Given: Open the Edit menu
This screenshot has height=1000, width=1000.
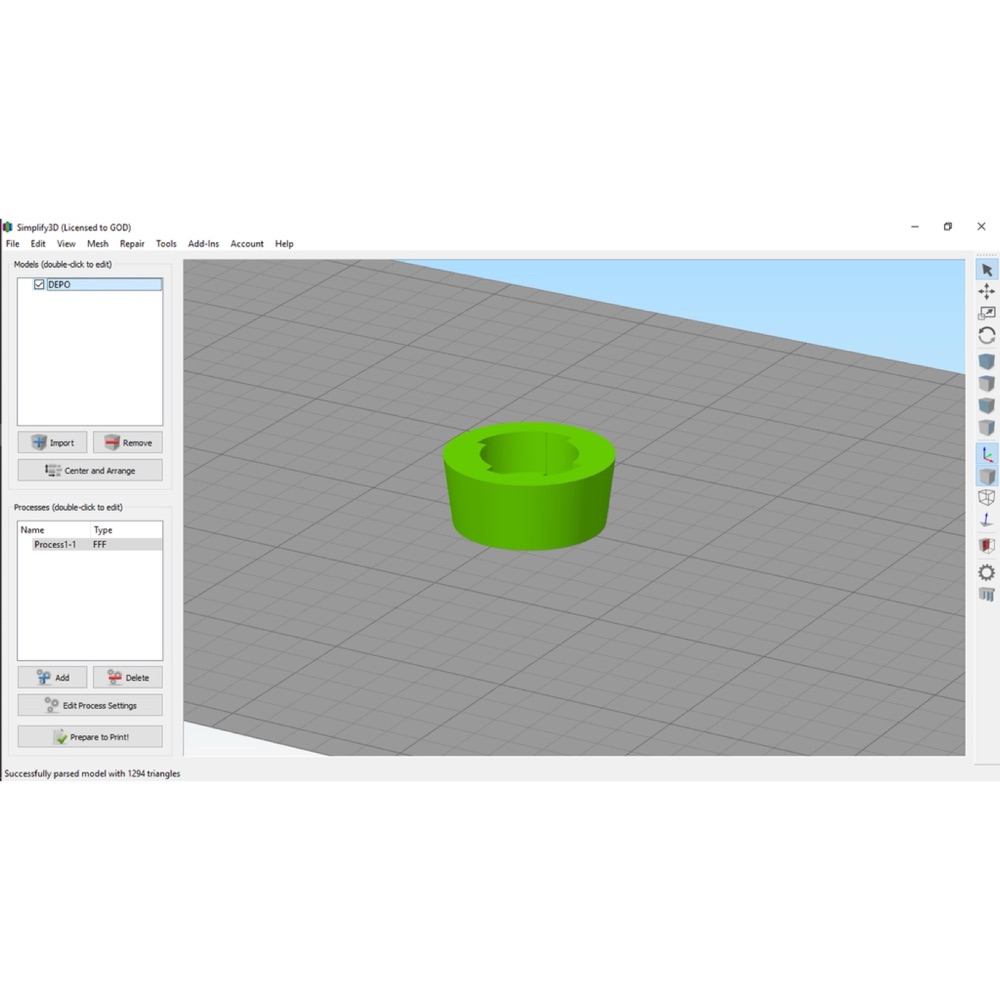Looking at the screenshot, I should pyautogui.click(x=38, y=244).
